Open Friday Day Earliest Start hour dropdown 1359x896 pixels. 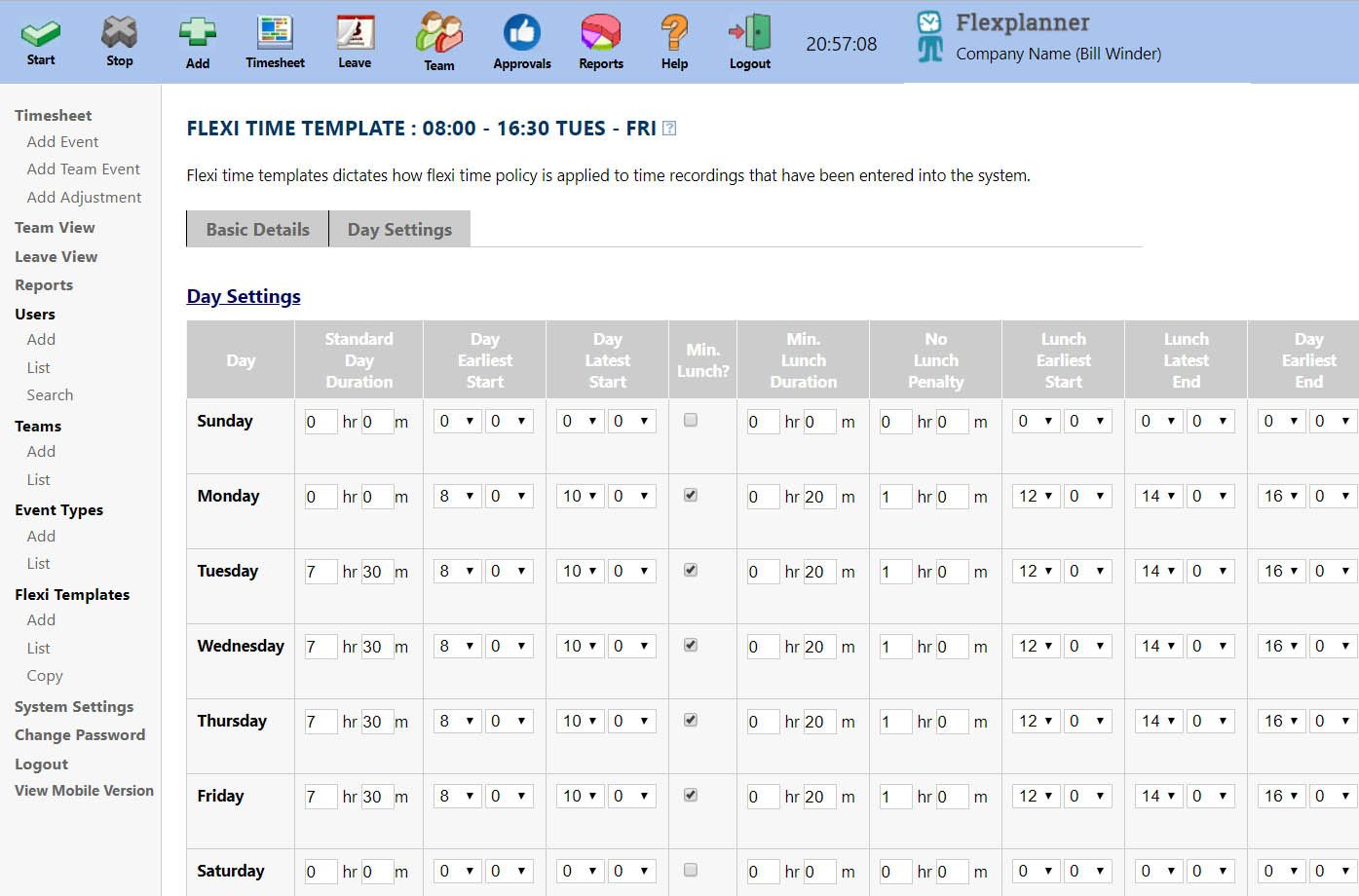point(458,797)
